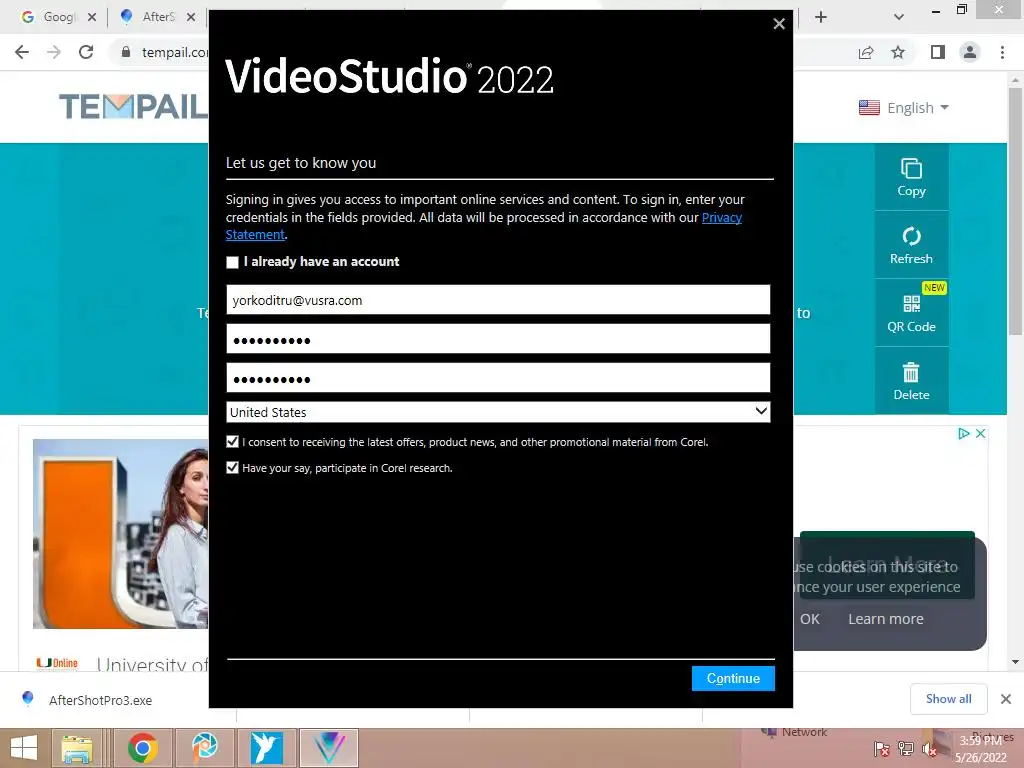Open the United States country dropdown
The height and width of the screenshot is (768, 1024).
[x=498, y=412]
